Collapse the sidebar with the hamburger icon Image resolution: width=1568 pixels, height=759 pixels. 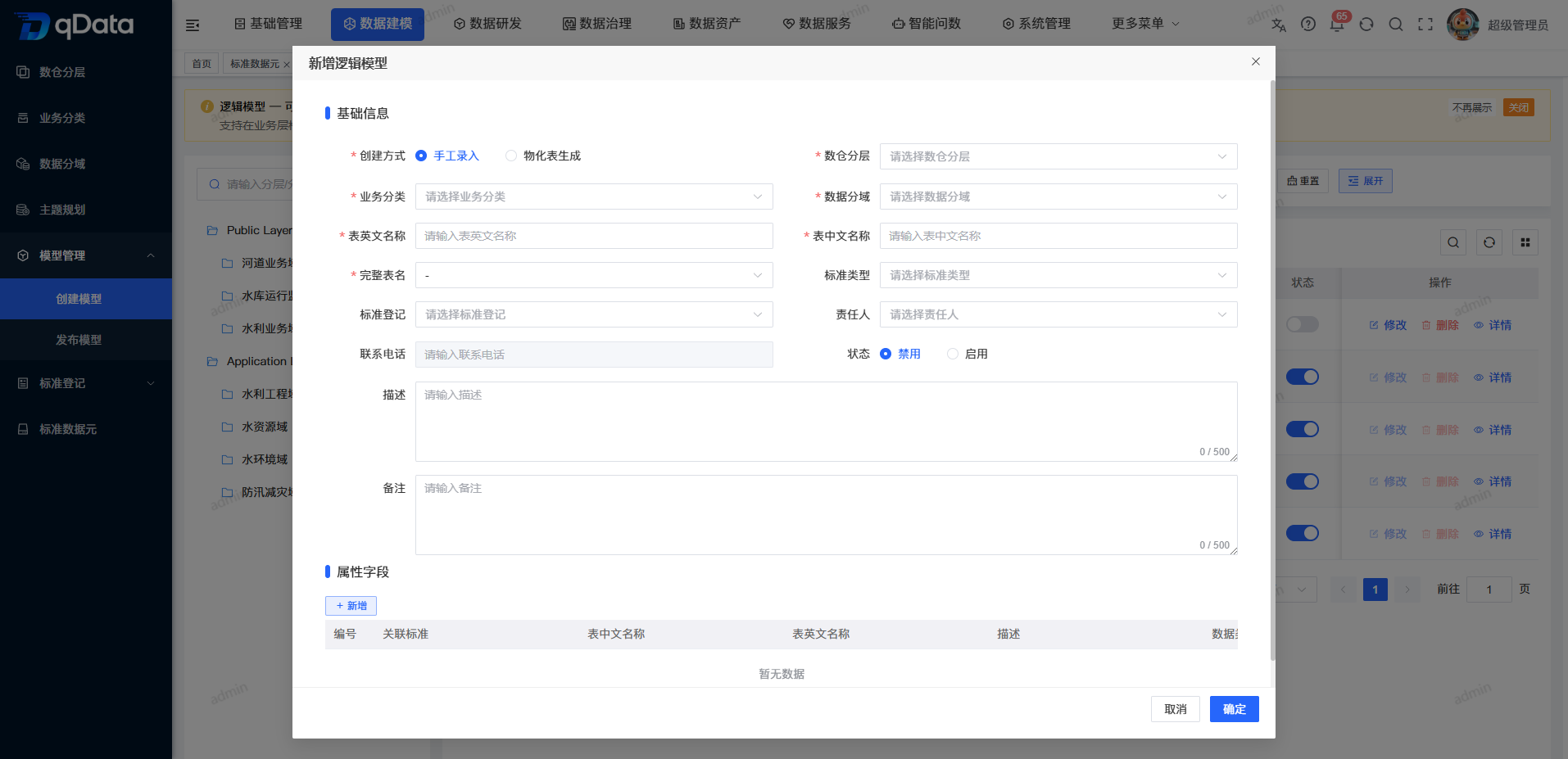point(193,25)
